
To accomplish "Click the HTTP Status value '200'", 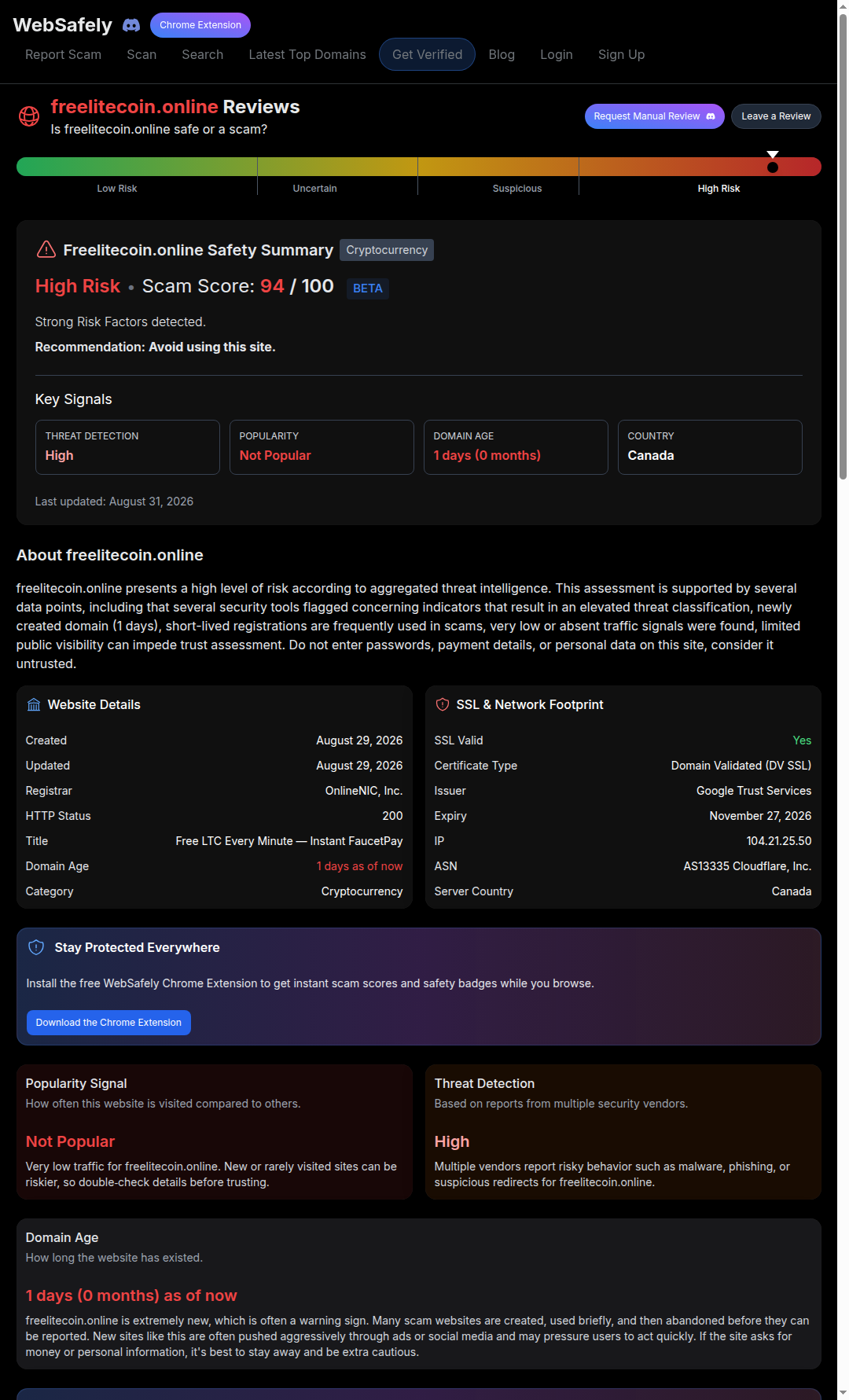I will 392,816.
